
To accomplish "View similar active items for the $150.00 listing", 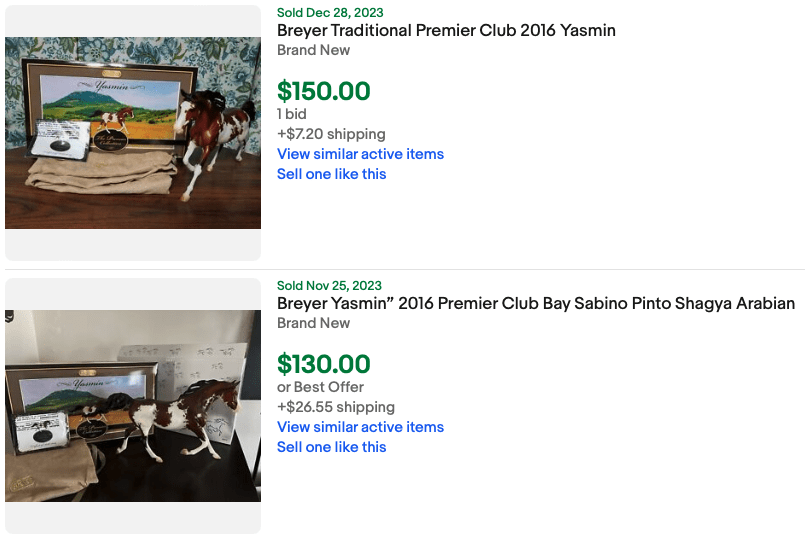I will (x=360, y=154).
